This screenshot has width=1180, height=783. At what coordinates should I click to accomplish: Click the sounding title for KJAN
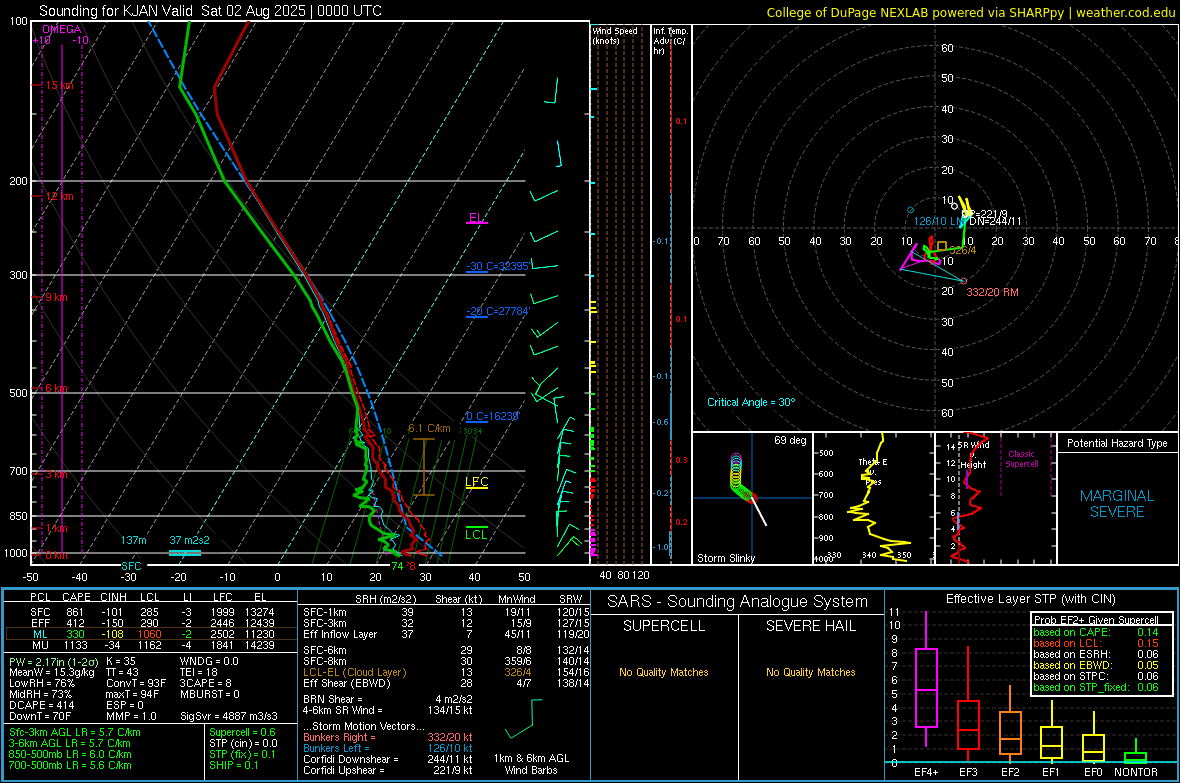[210, 11]
